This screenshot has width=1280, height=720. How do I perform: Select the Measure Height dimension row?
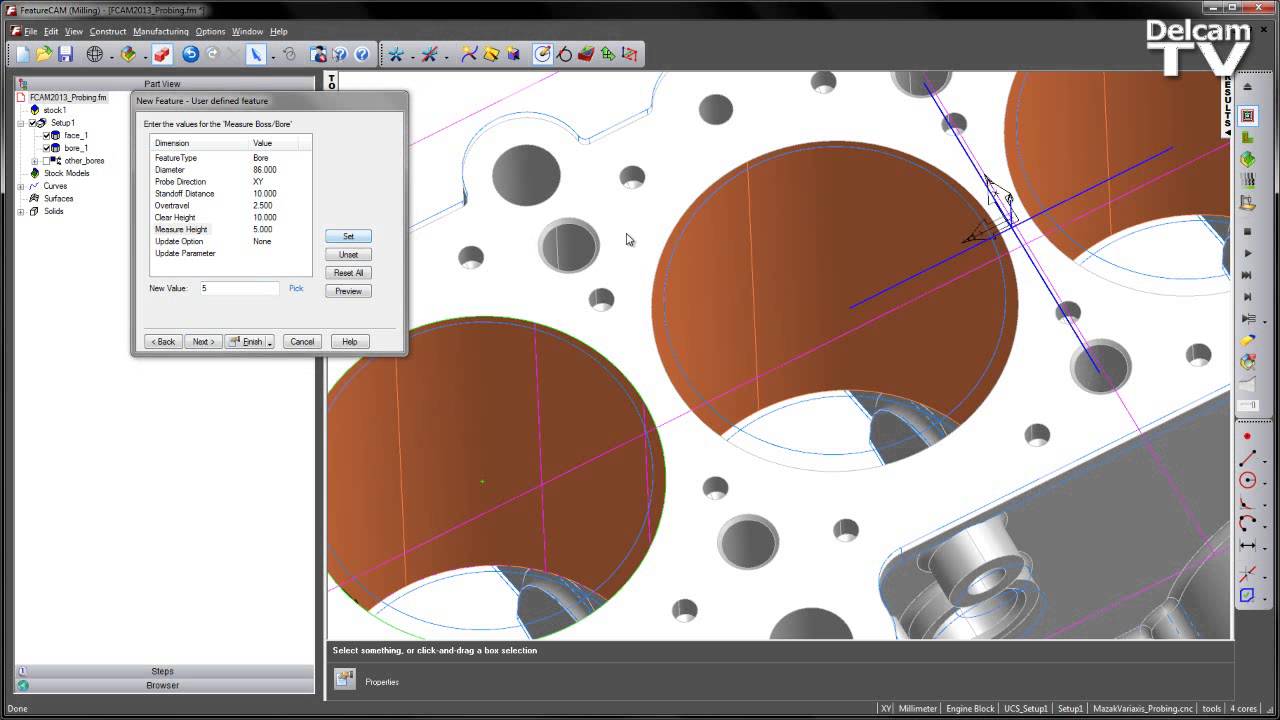coord(230,229)
